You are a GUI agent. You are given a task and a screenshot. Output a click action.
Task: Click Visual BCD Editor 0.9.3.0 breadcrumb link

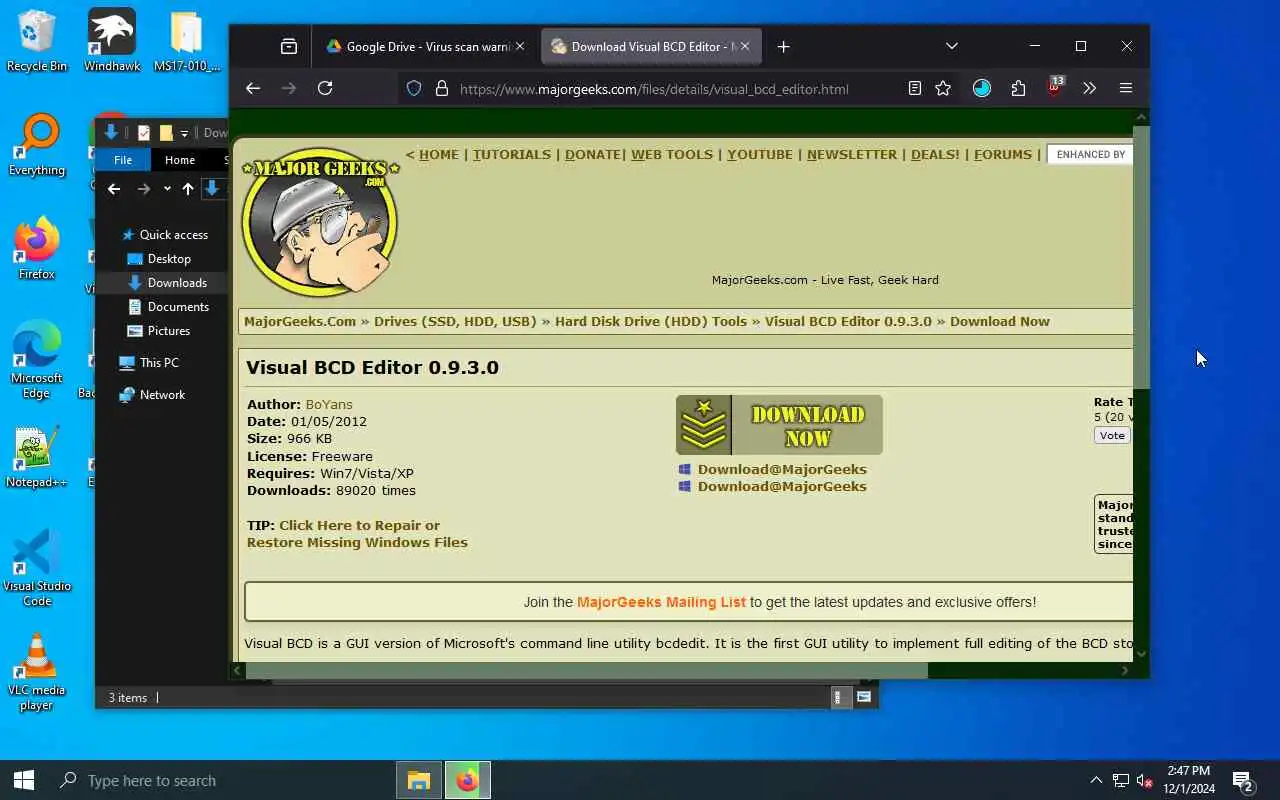click(x=848, y=321)
